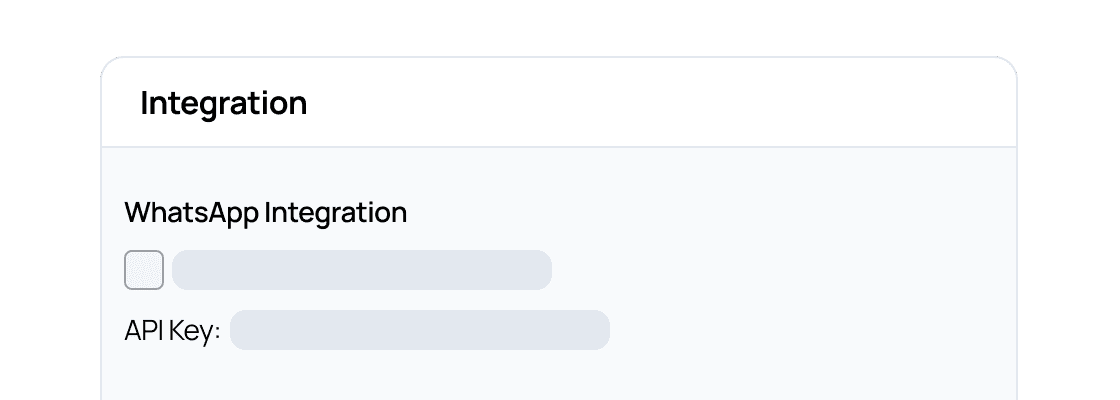Image resolution: width=1120 pixels, height=400 pixels.
Task: Click inside the gray API Key entry bar
Action: click(x=419, y=331)
